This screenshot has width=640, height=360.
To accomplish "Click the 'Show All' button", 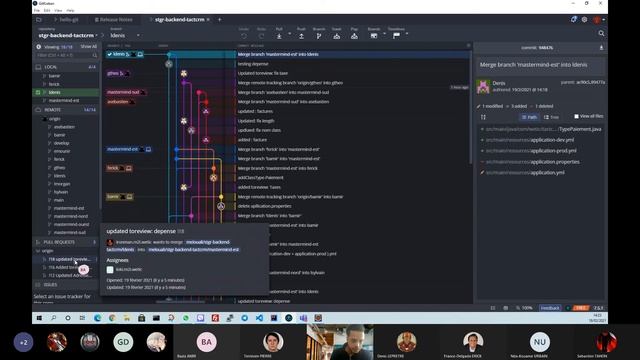I will (89, 47).
